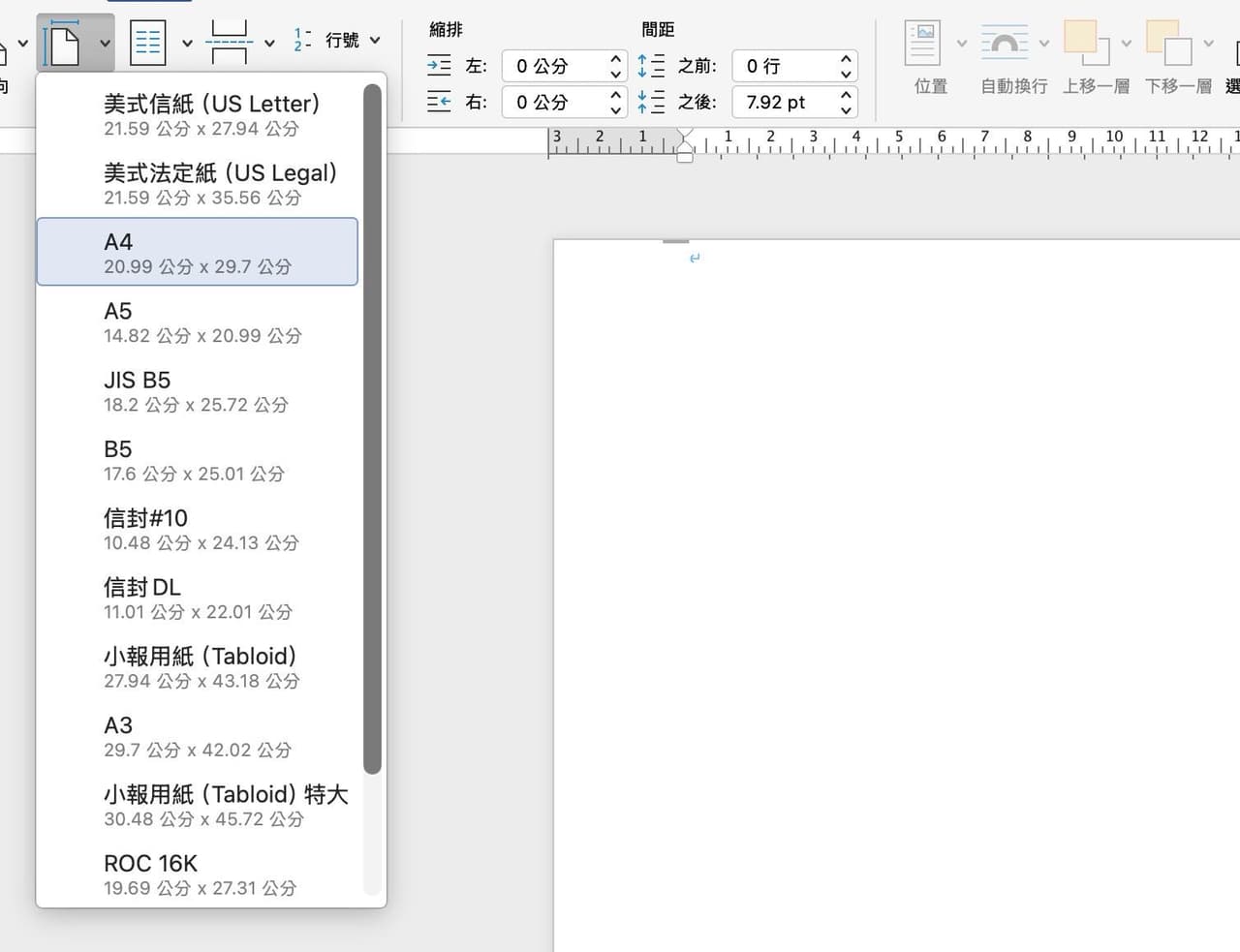Expand the breaks dropdown arrow
Screen dimensions: 1240x952
(x=269, y=44)
